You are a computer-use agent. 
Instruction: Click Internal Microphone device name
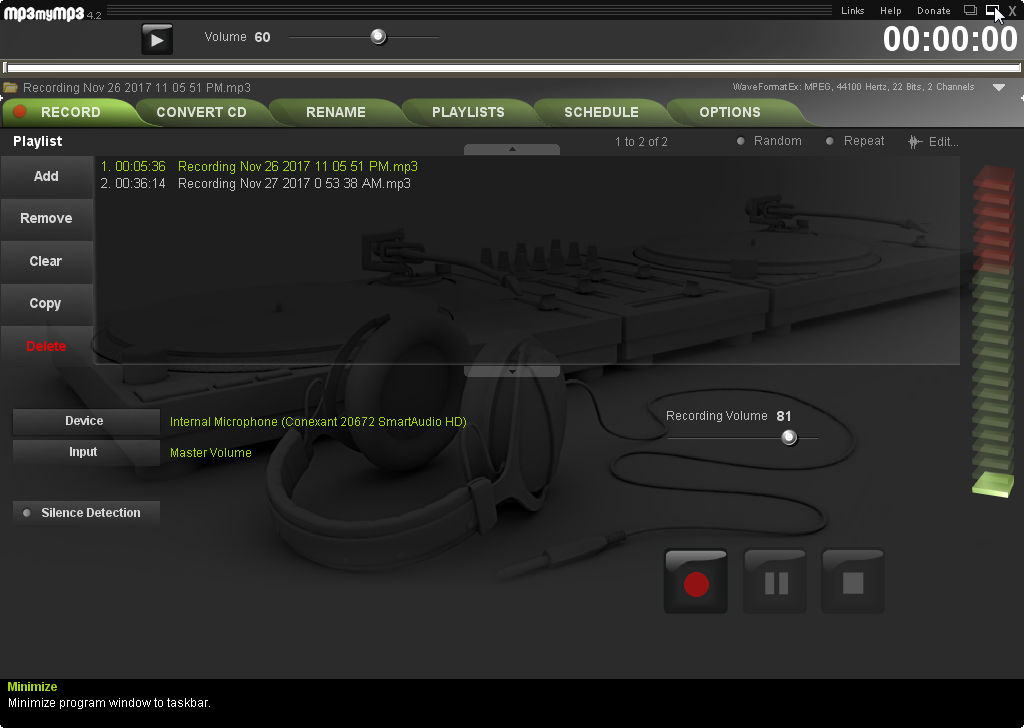tap(318, 422)
